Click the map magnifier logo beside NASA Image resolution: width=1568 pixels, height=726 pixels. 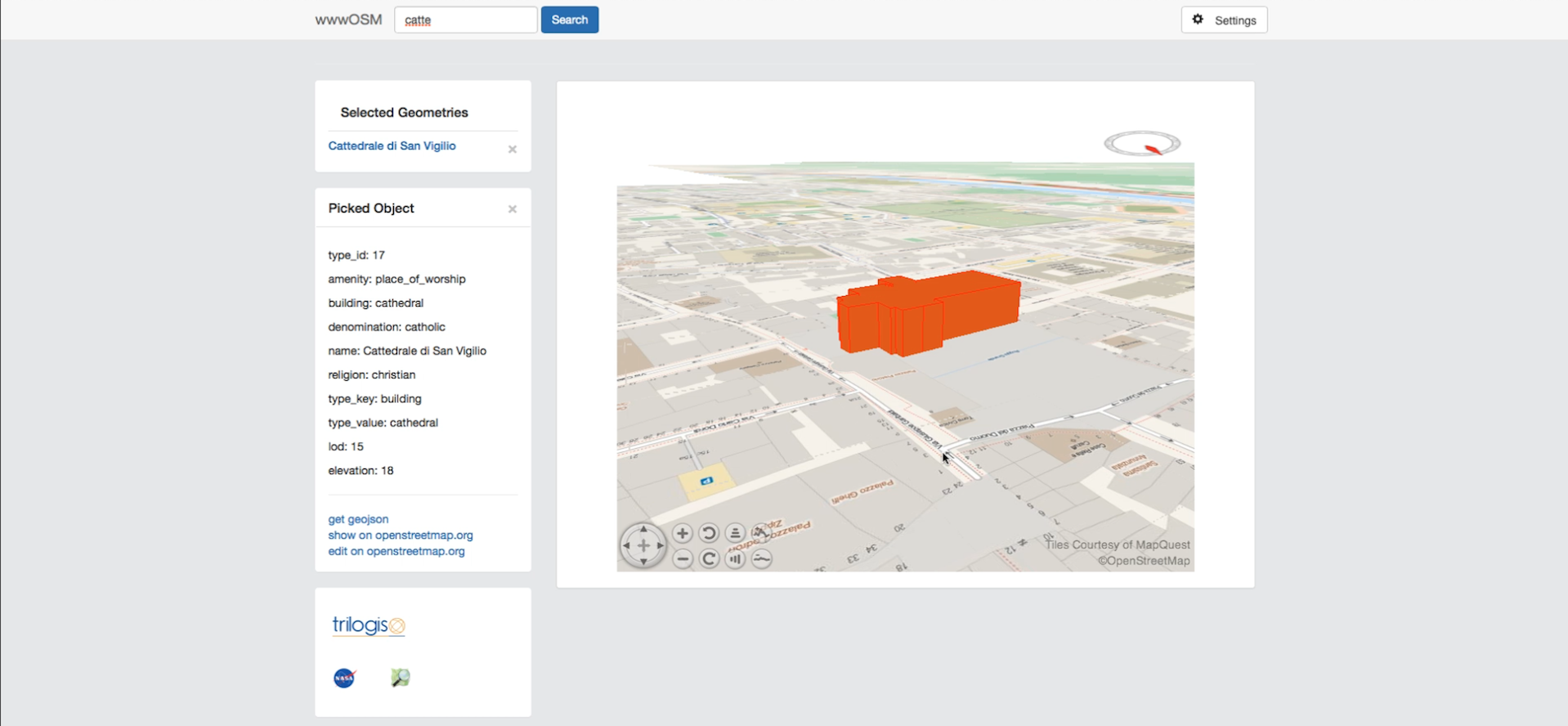pos(401,678)
